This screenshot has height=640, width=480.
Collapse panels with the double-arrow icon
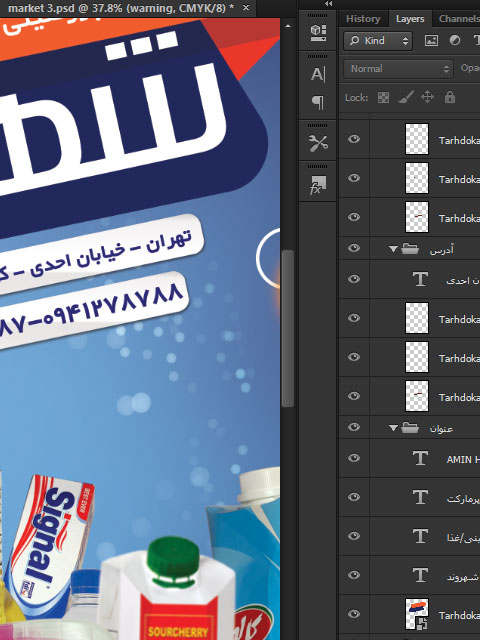click(329, 4)
